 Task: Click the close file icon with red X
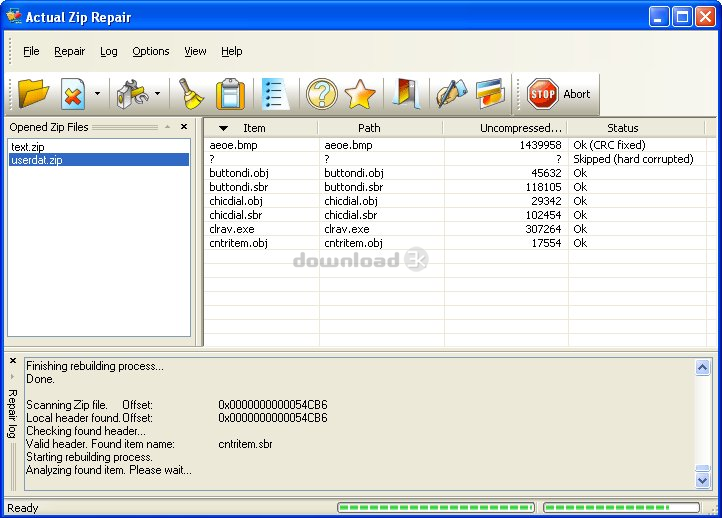73,93
